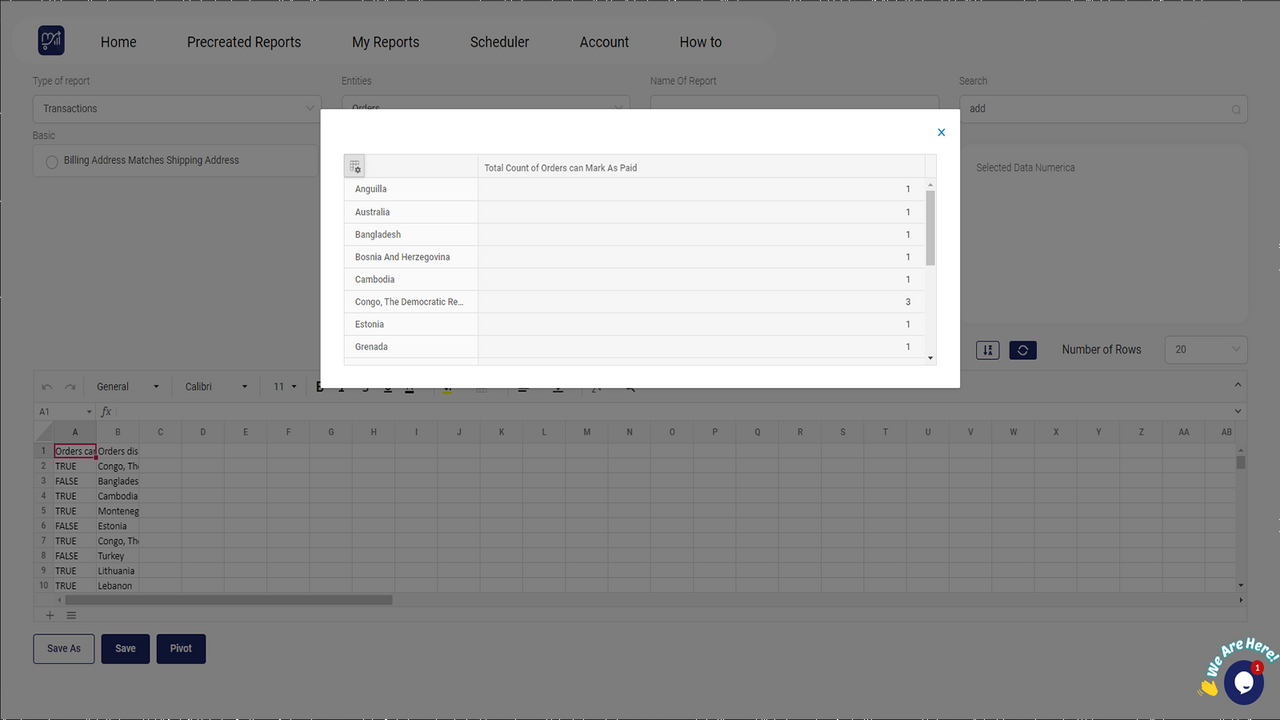Click the Selected Data Numerica panel label
The image size is (1280, 720).
point(1025,168)
